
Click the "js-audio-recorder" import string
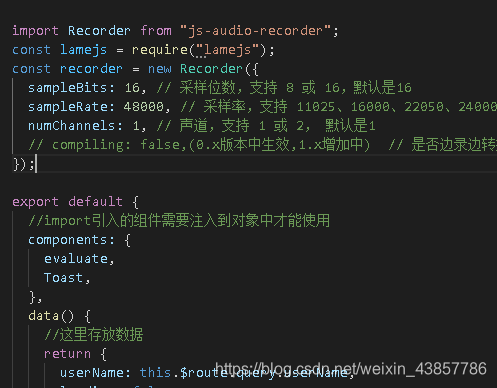coord(255,31)
